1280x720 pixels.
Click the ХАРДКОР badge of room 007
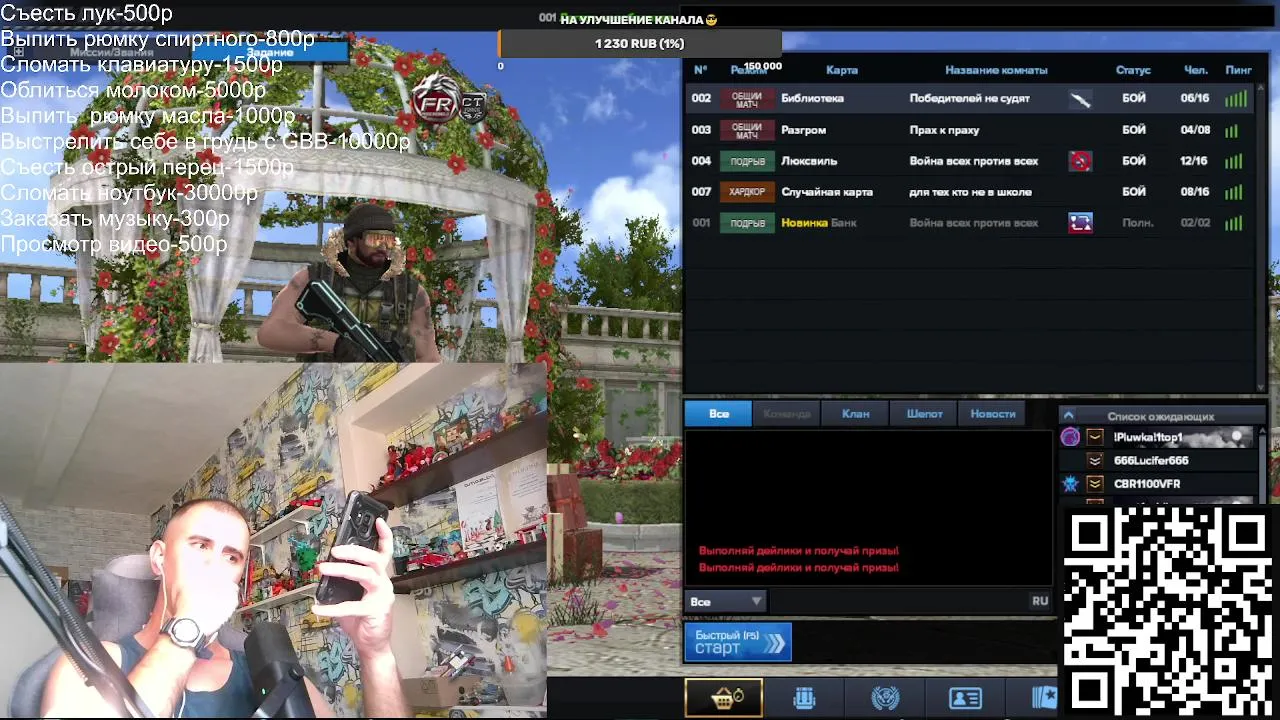[x=747, y=192]
